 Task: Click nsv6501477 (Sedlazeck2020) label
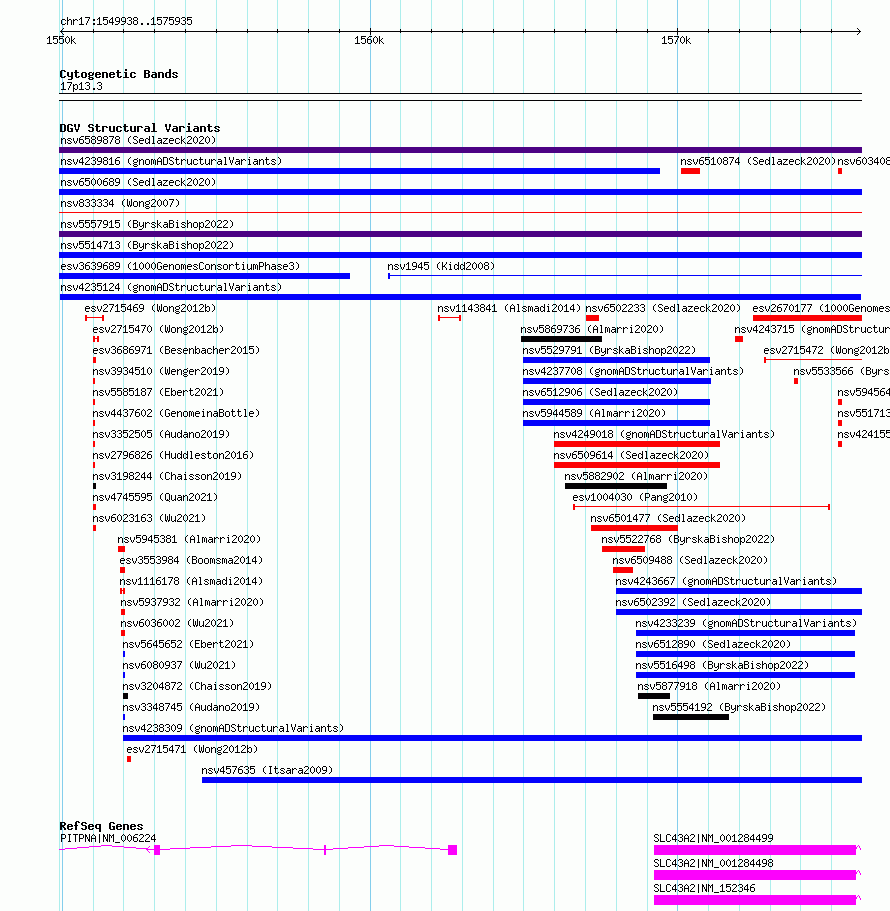[668, 517]
